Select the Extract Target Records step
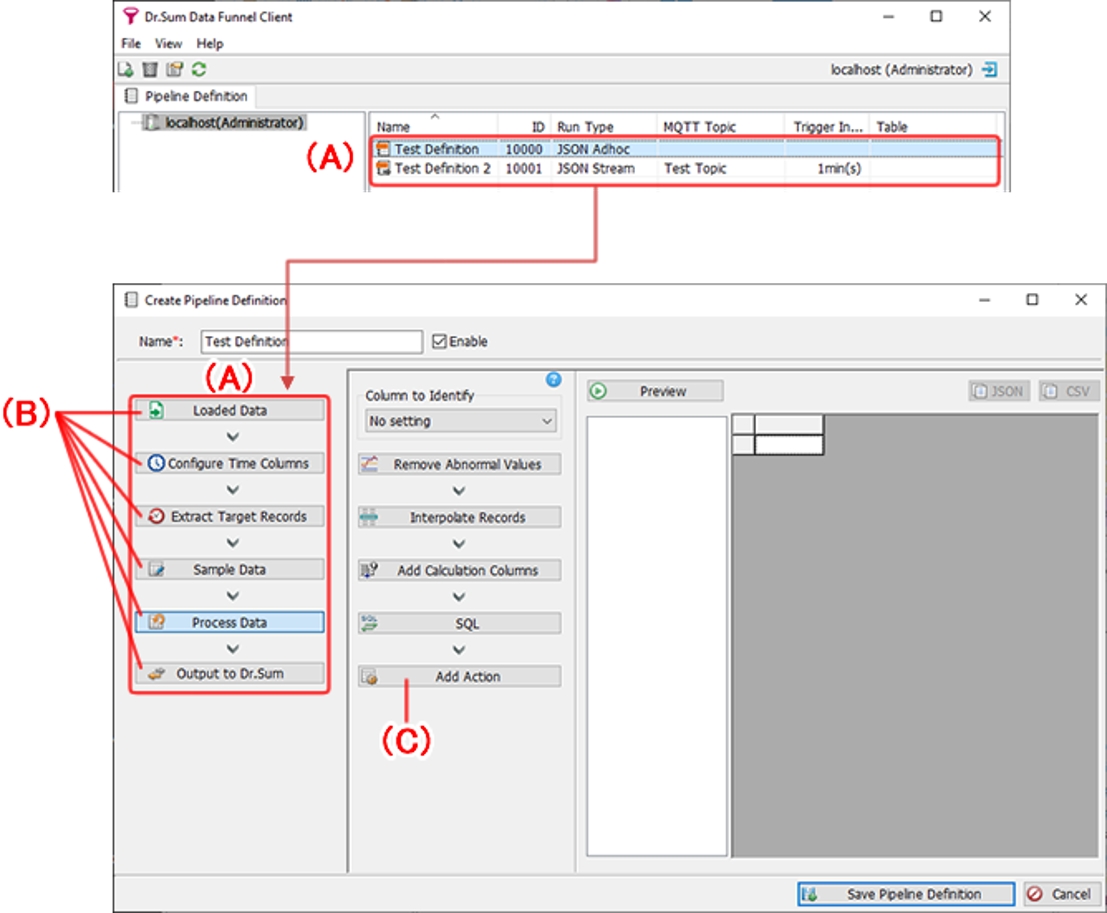The width and height of the screenshot is (1107, 913). [229, 516]
